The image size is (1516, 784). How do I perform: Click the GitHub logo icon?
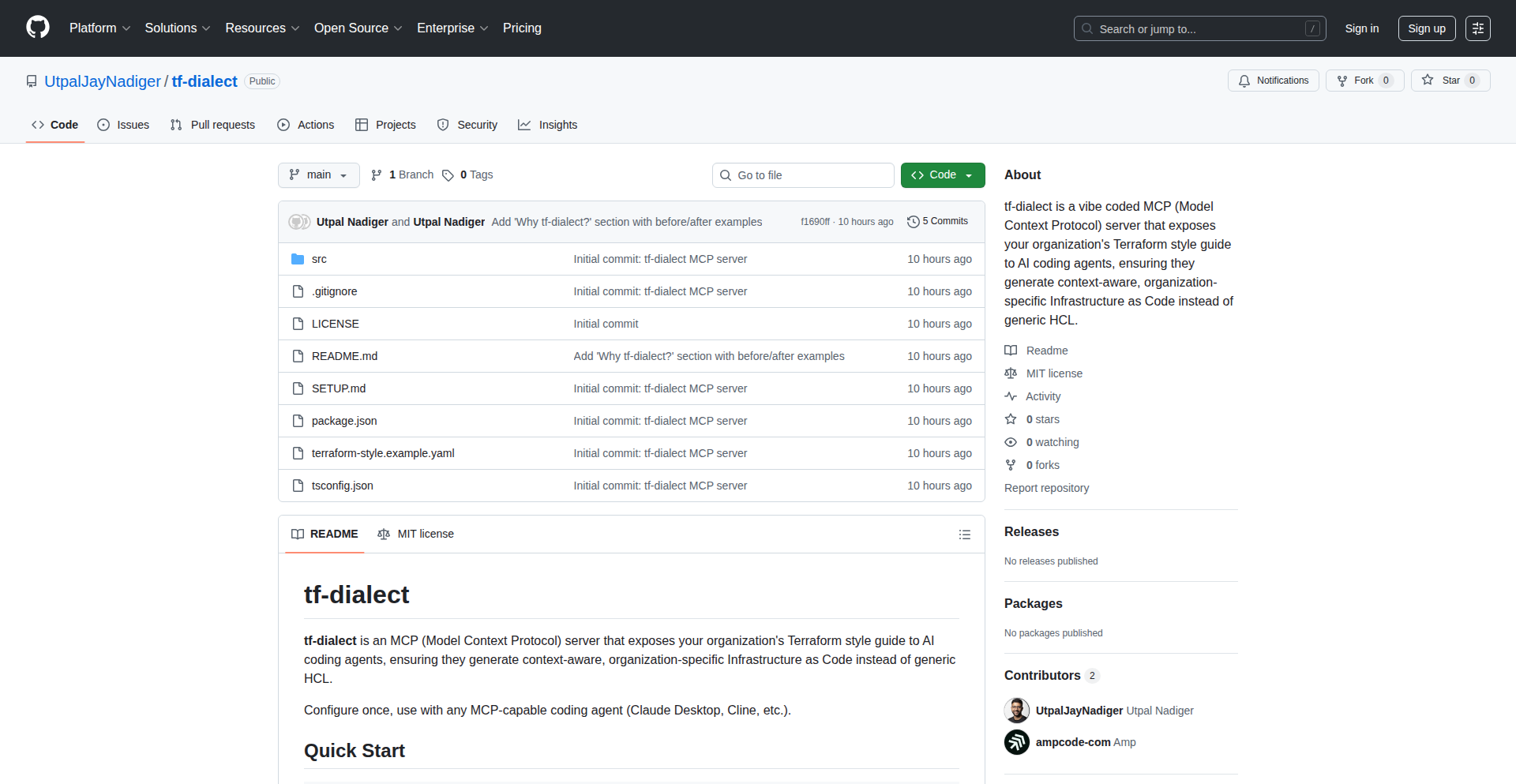tap(38, 28)
